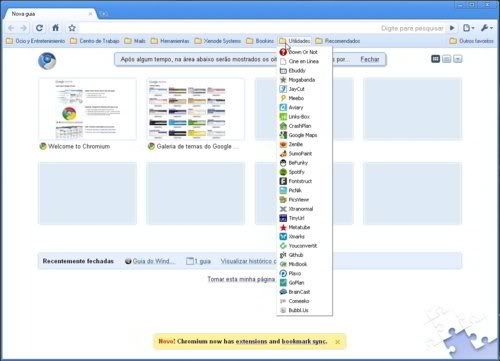
Task: Click the reload page icon
Action: (x=39, y=28)
